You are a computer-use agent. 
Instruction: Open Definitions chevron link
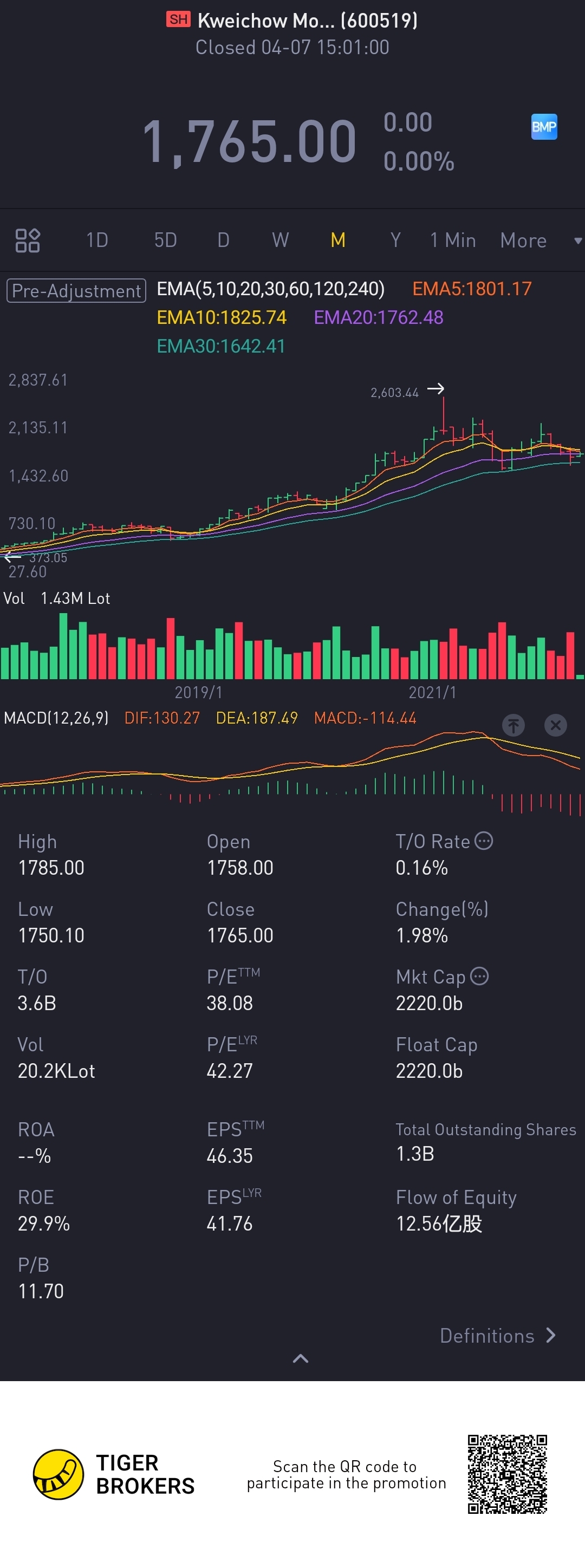497,1336
